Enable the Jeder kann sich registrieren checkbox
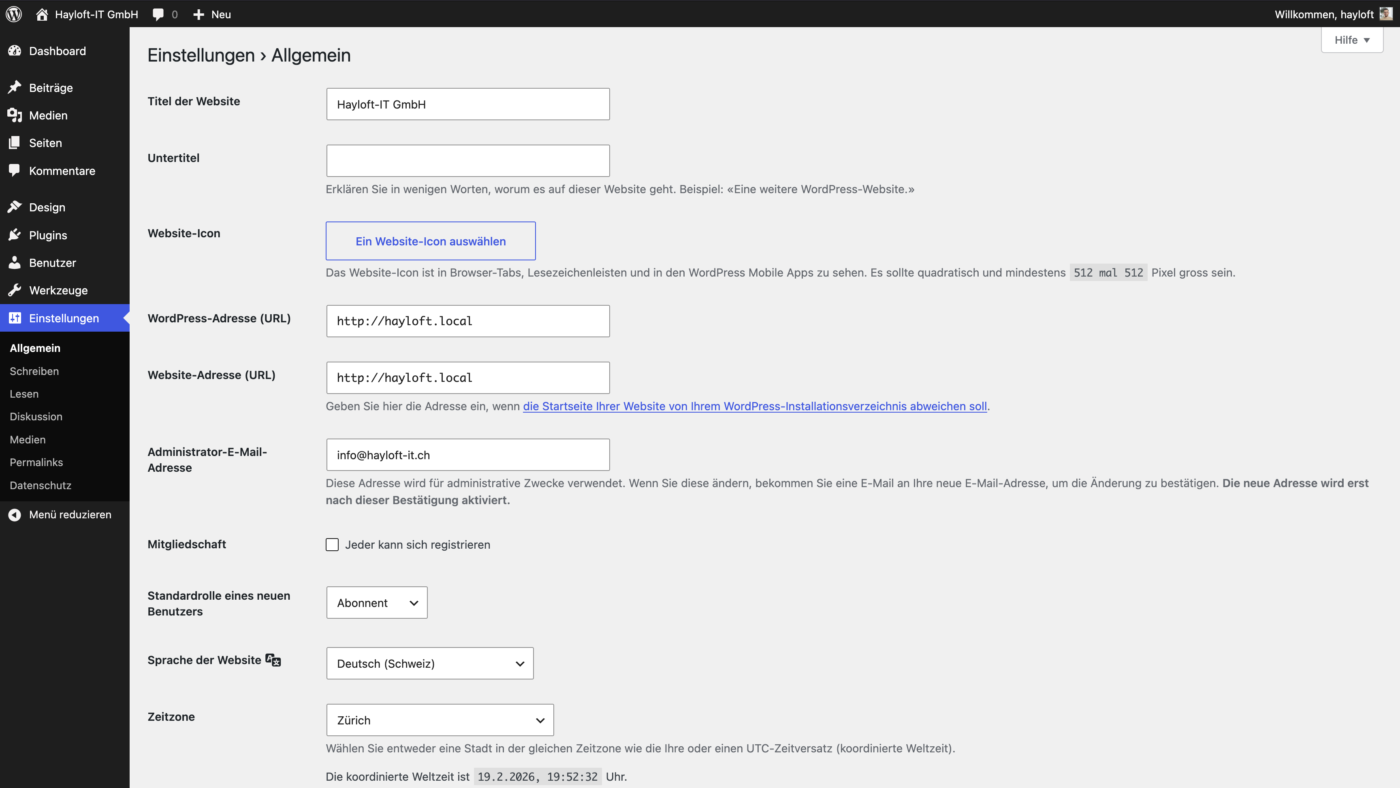 point(332,545)
